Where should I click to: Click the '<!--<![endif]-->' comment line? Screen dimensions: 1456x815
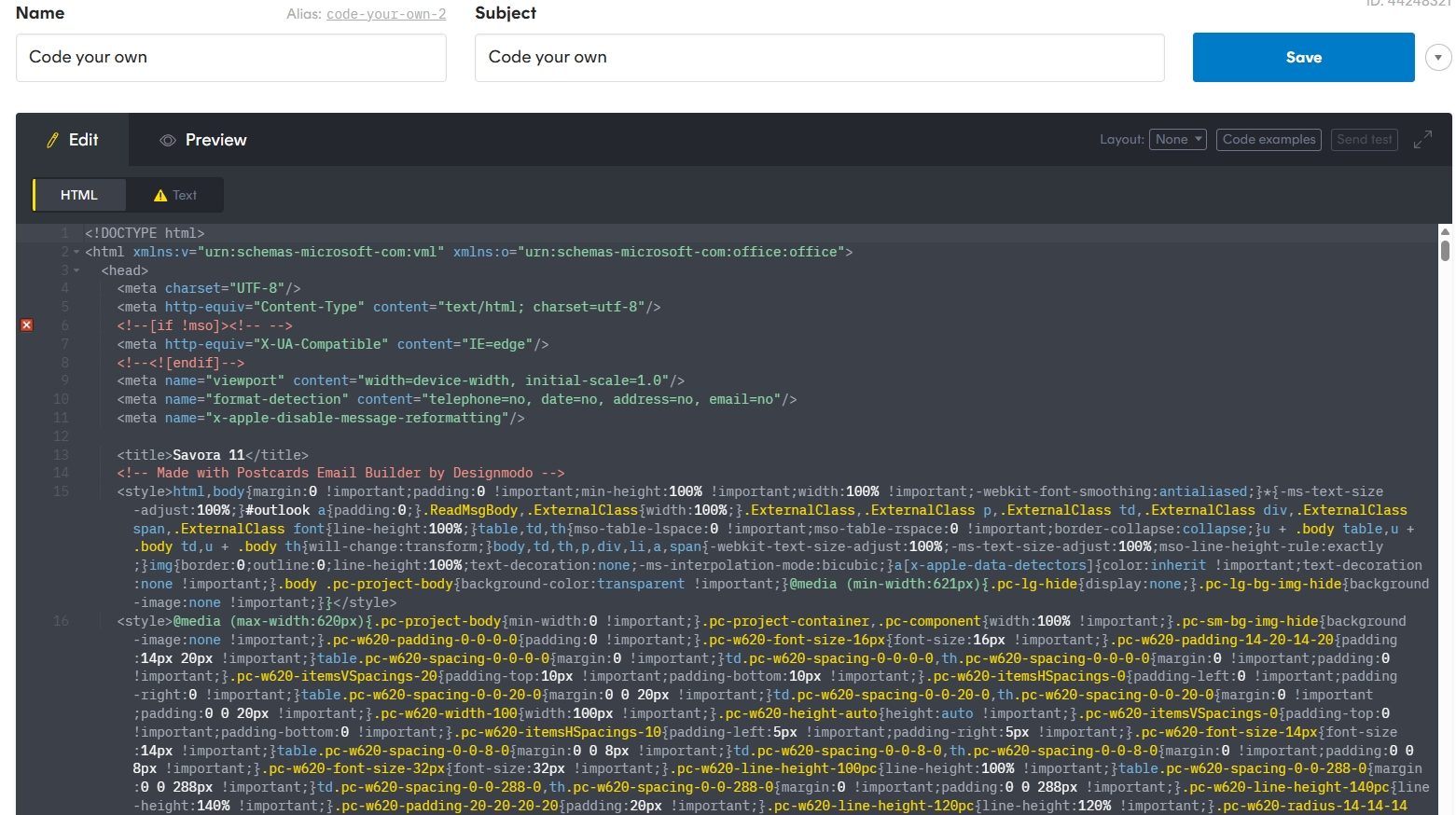click(x=181, y=363)
